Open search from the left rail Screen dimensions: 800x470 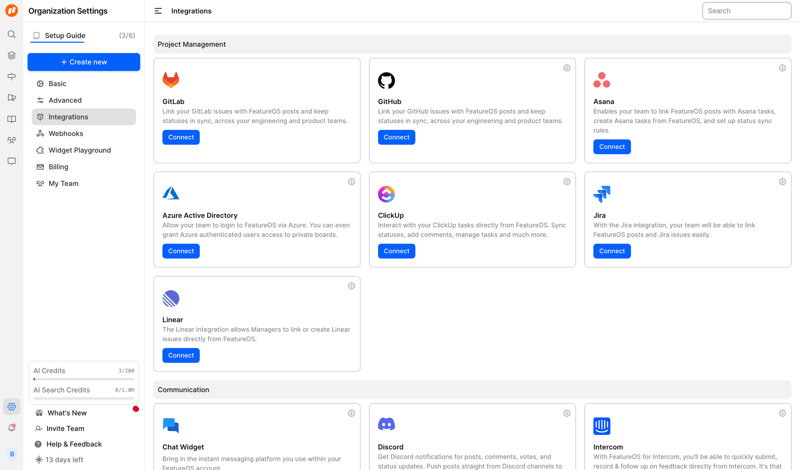coord(11,34)
